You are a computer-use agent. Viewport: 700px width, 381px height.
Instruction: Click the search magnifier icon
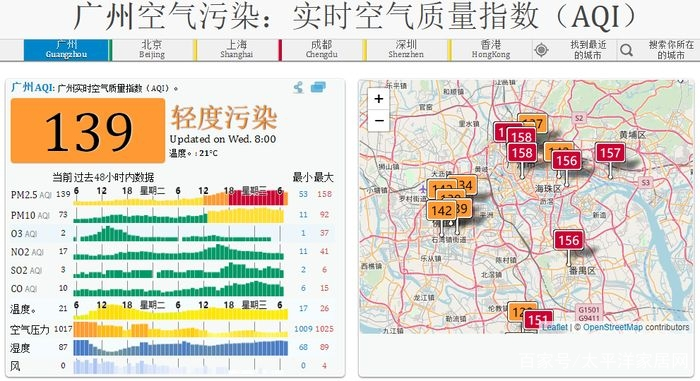(626, 50)
